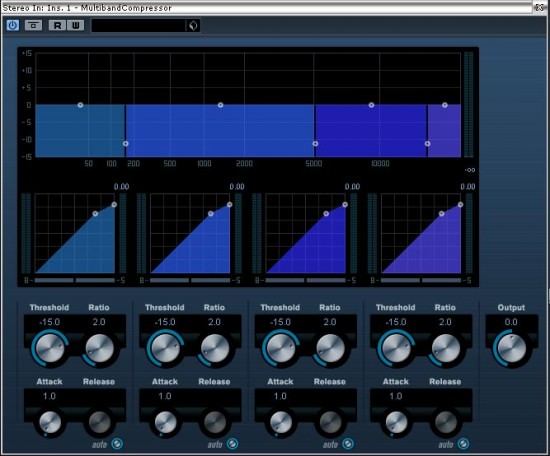Adjust band 3 Threshold knob
Image resolution: width=550 pixels, height=456 pixels.
281,348
